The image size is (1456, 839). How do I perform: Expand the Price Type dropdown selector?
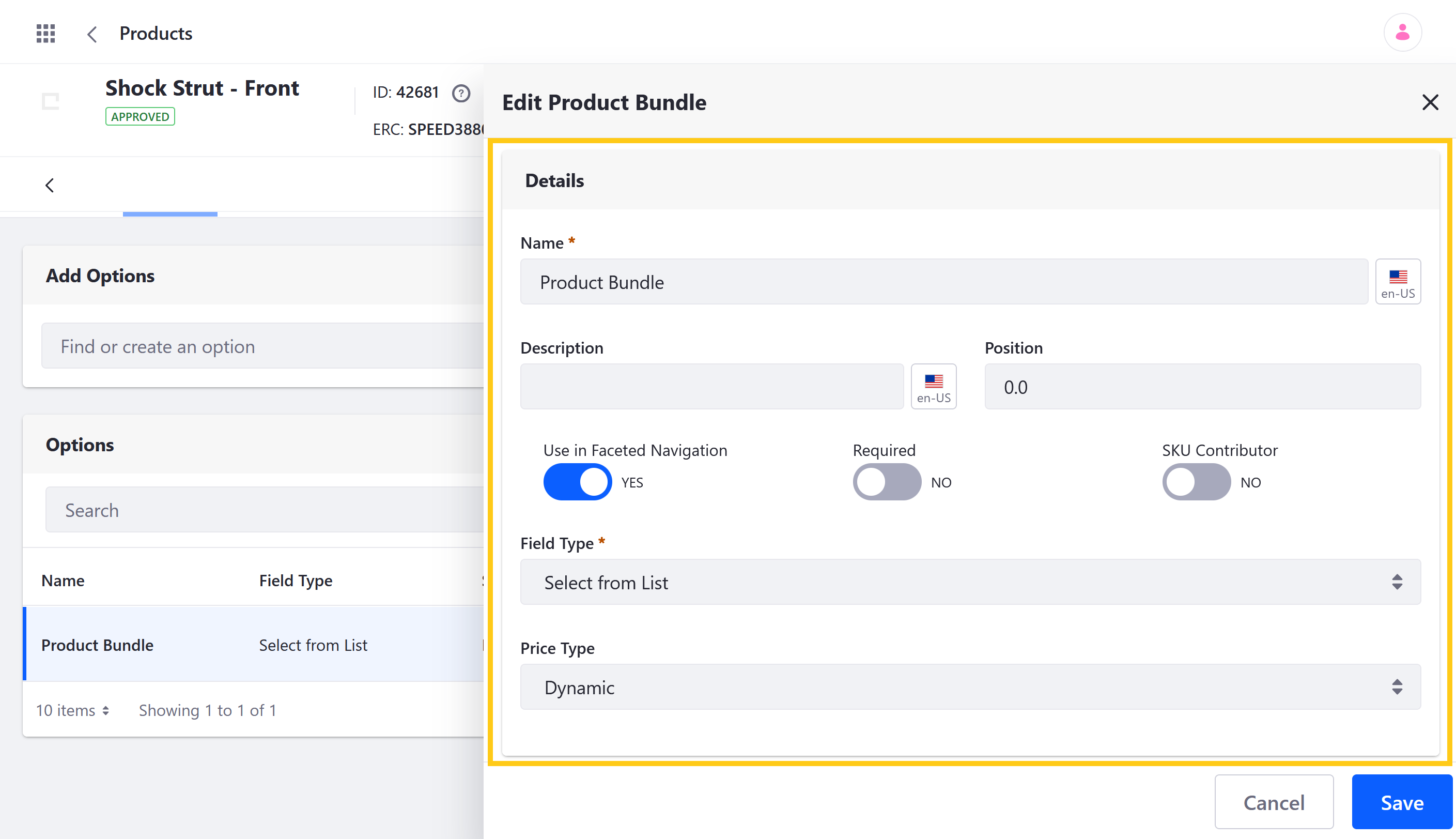pos(968,687)
